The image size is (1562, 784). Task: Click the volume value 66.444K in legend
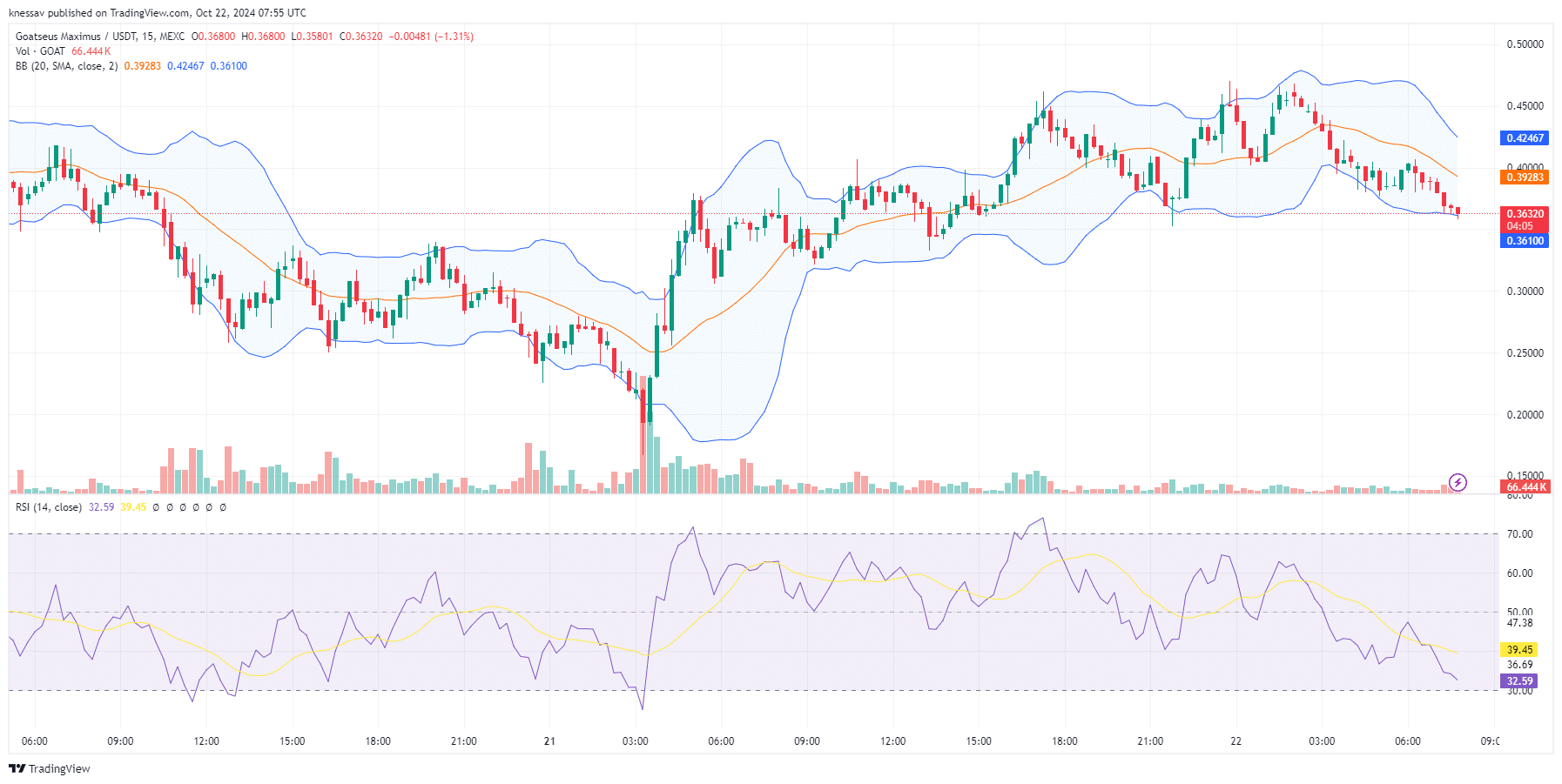(x=91, y=51)
